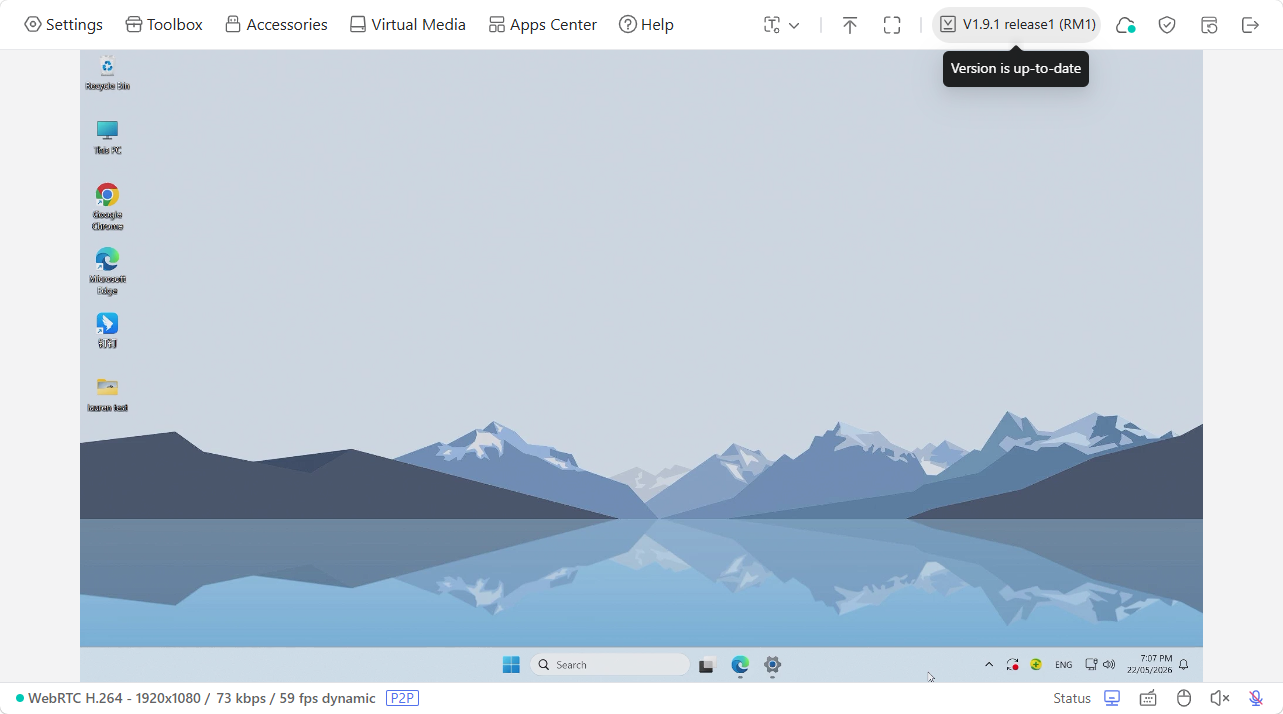
Task: Open the Apps Center menu
Action: click(x=542, y=24)
